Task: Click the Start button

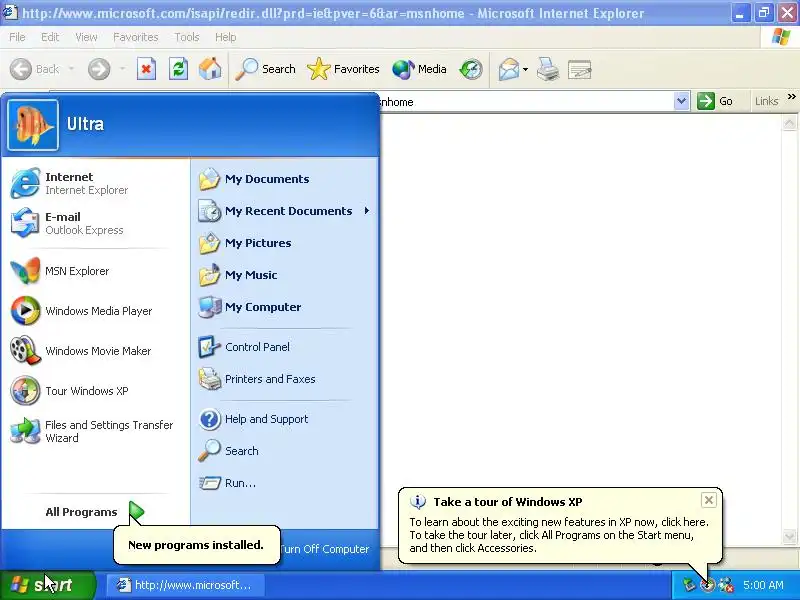Action: pos(47,585)
